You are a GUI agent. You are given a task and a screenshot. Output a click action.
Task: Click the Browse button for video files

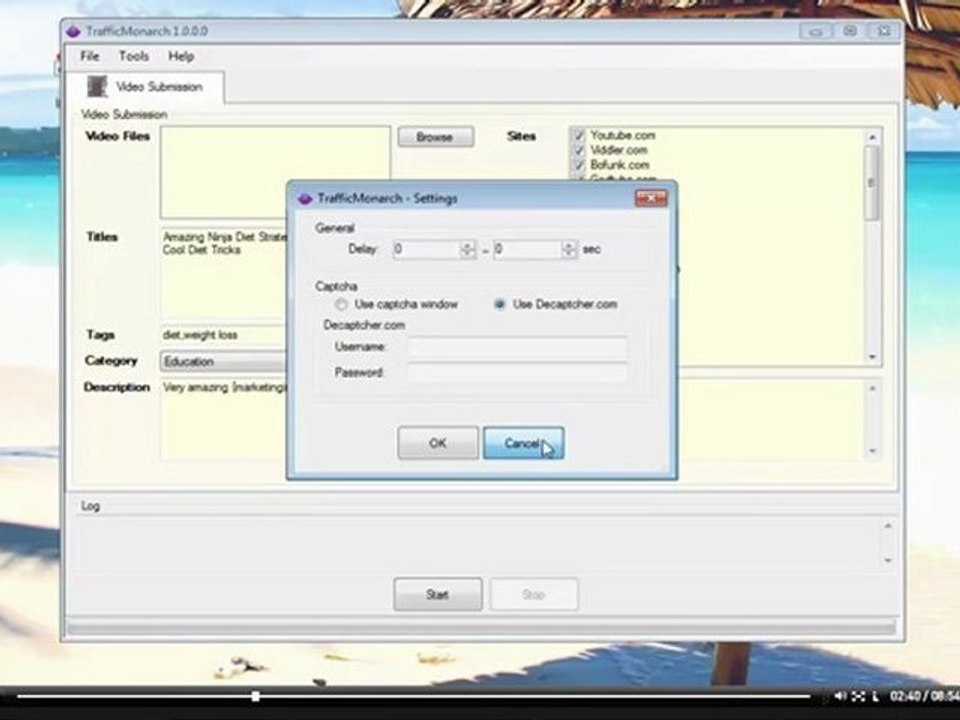435,137
